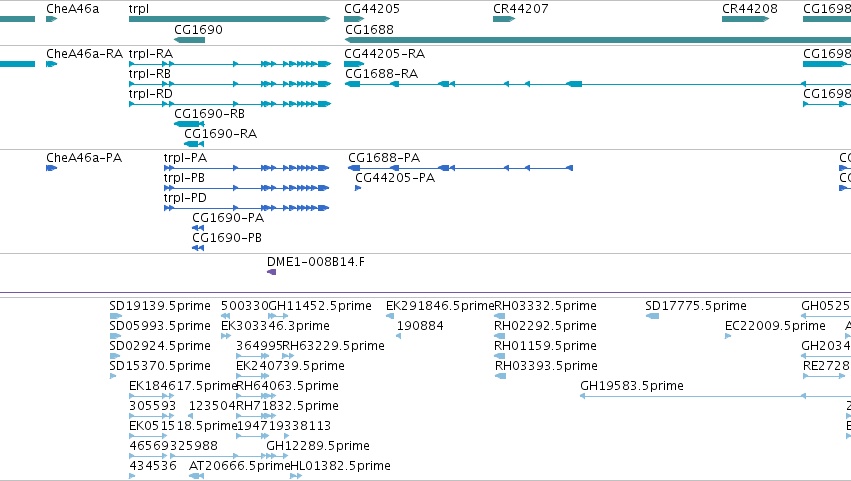Image resolution: width=851 pixels, height=481 pixels.
Task: Click the AT20666.5prime EST label
Action: click(x=239, y=466)
